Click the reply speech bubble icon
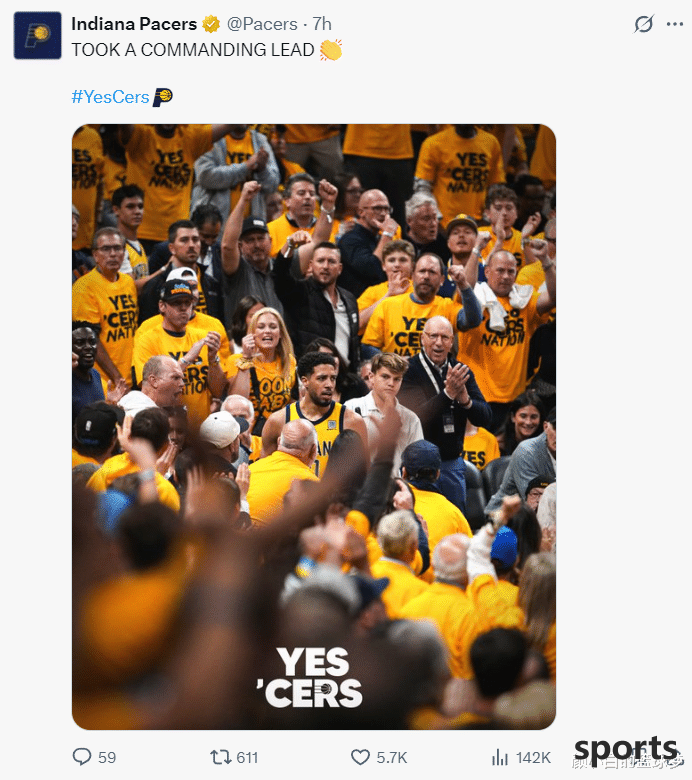The height and width of the screenshot is (780, 692). [x=82, y=757]
